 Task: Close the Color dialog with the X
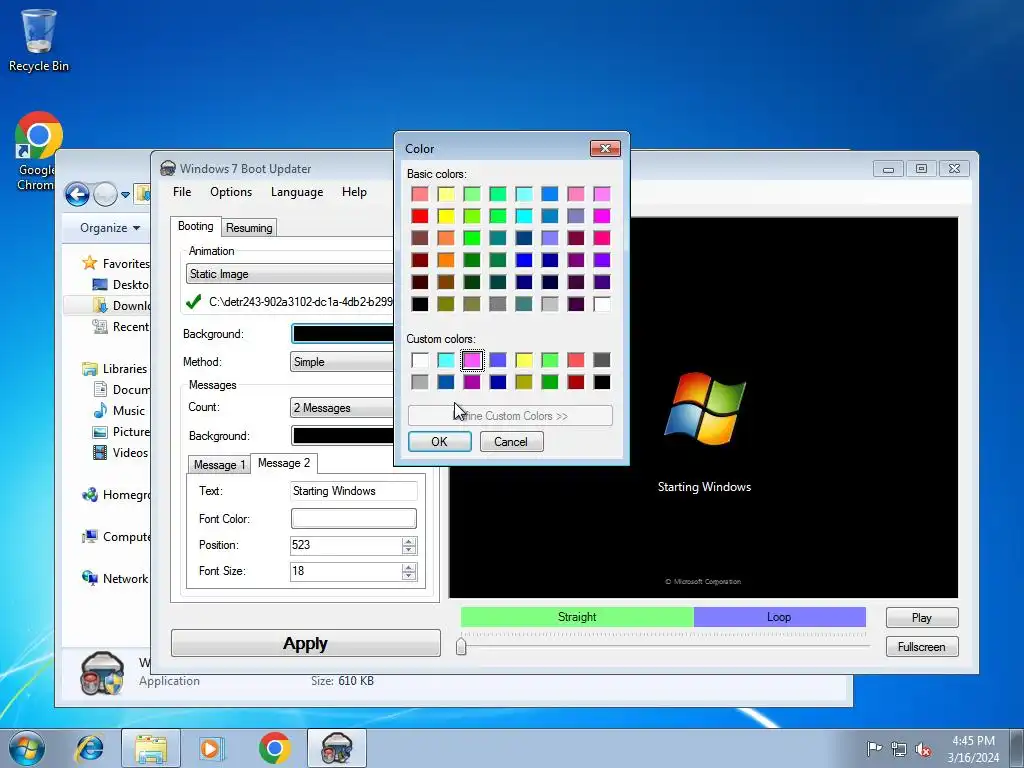click(x=605, y=149)
